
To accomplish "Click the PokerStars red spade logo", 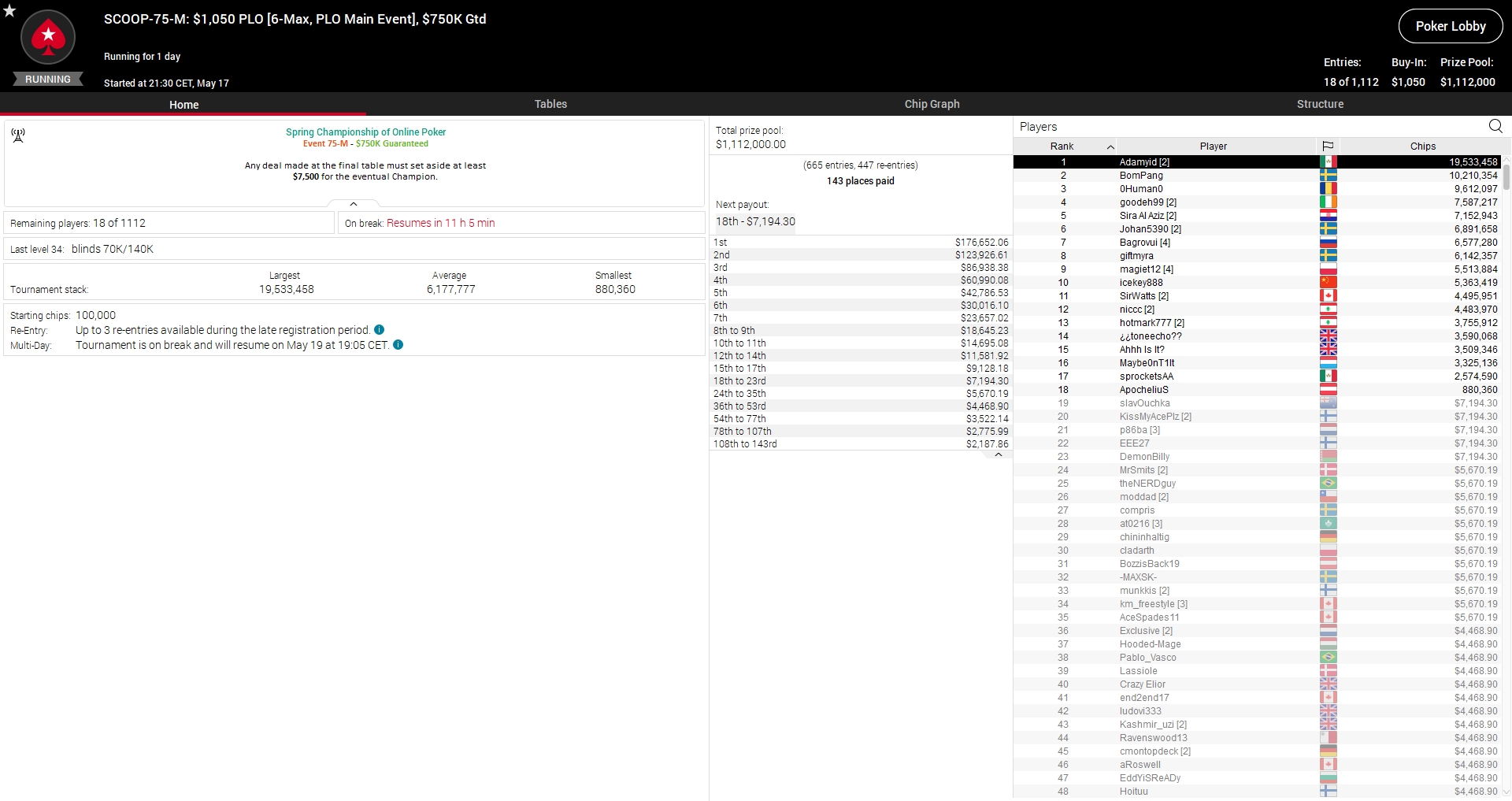I will (48, 37).
